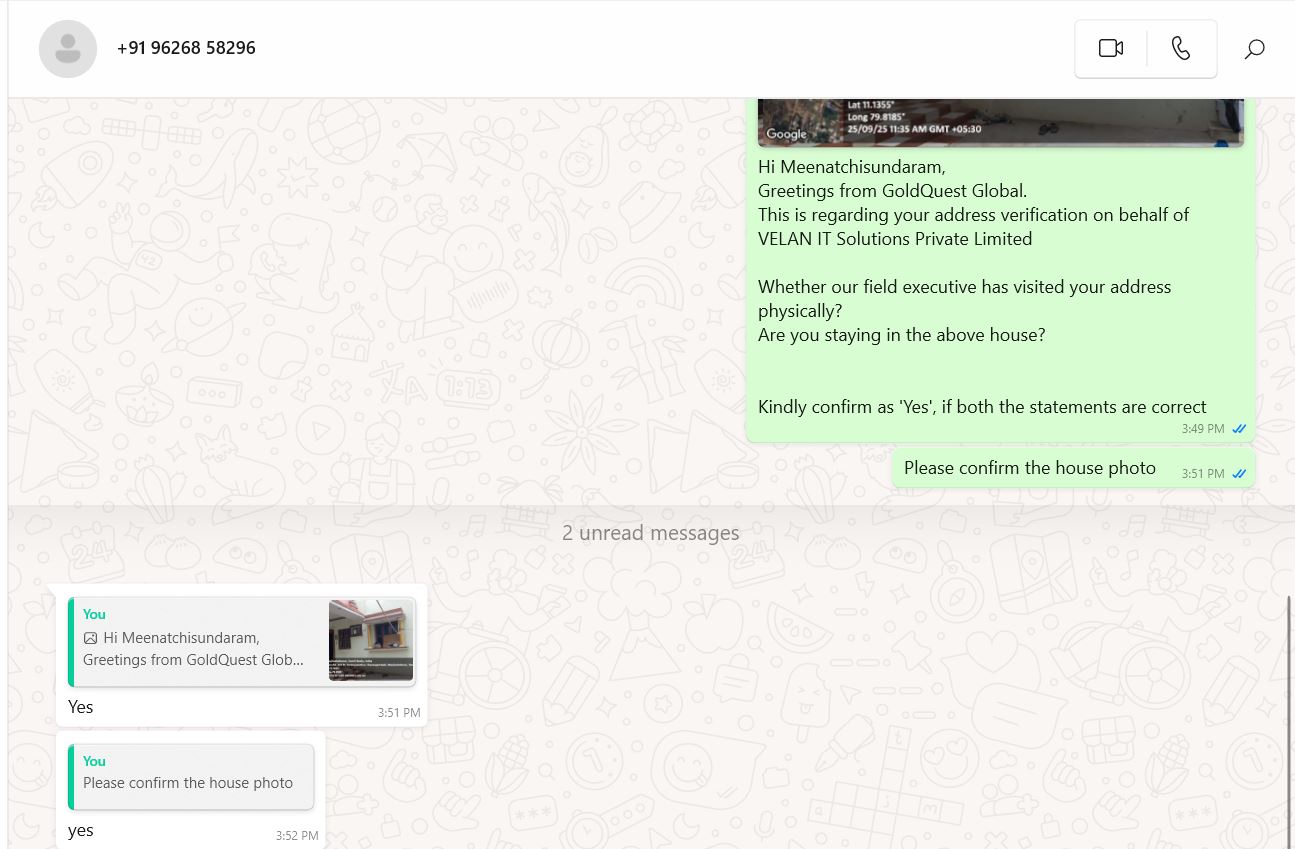Jump to quoted 'Please confirm the house photo' reply
The image size is (1295, 849).
coord(191,776)
